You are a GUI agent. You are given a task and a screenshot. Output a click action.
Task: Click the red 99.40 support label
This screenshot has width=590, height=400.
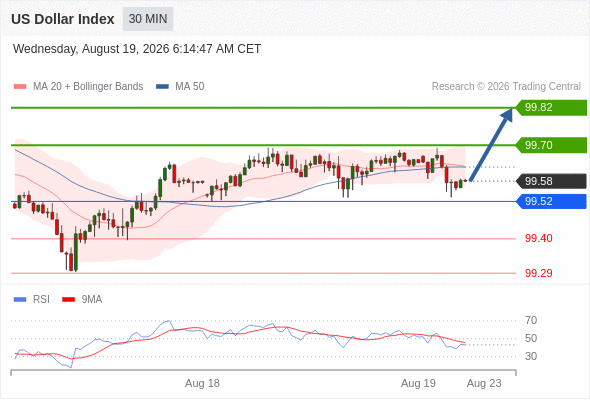539,238
